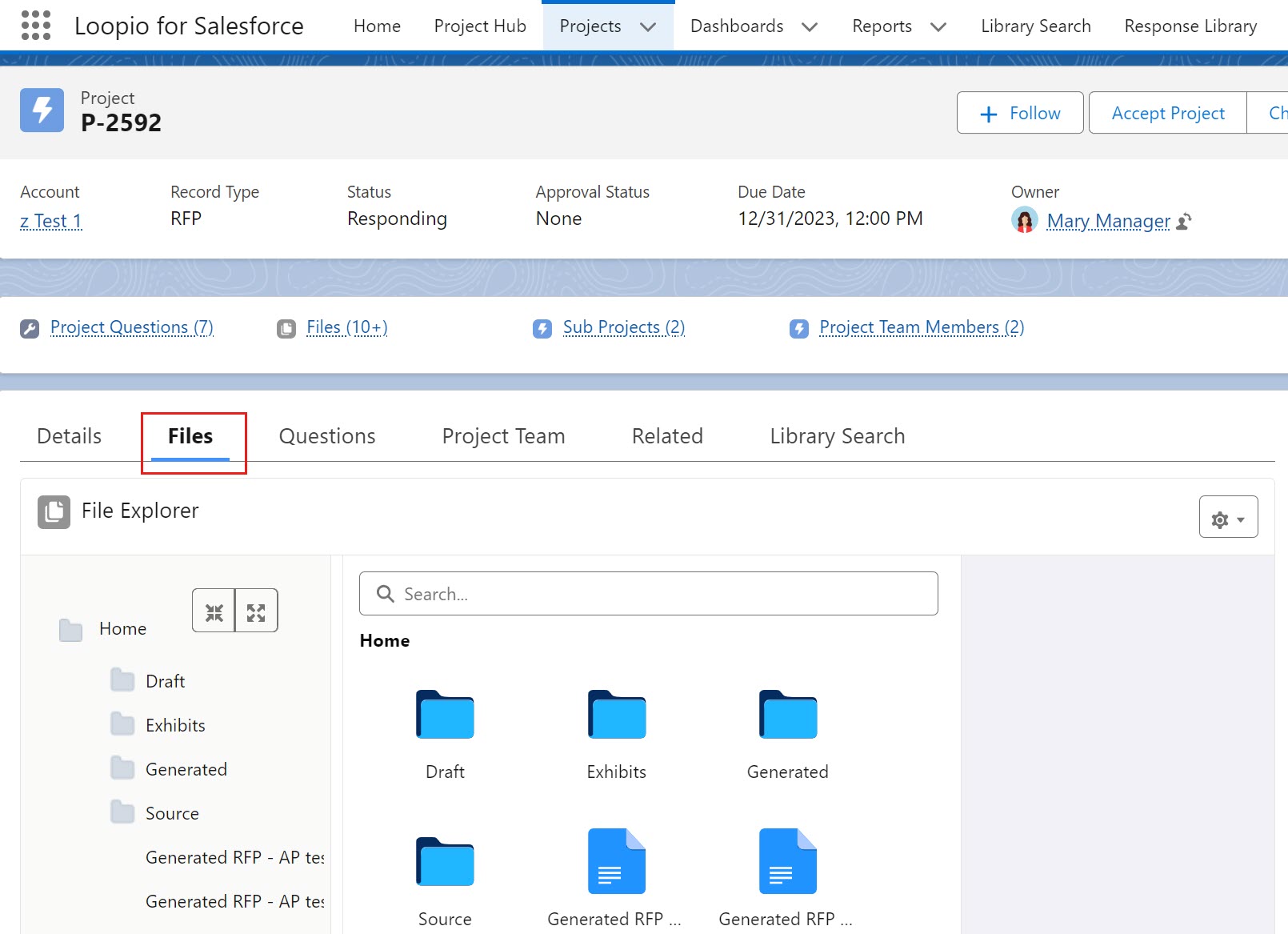Click the Project Questions wrench icon
Viewport: 1288px width, 934px height.
click(30, 328)
